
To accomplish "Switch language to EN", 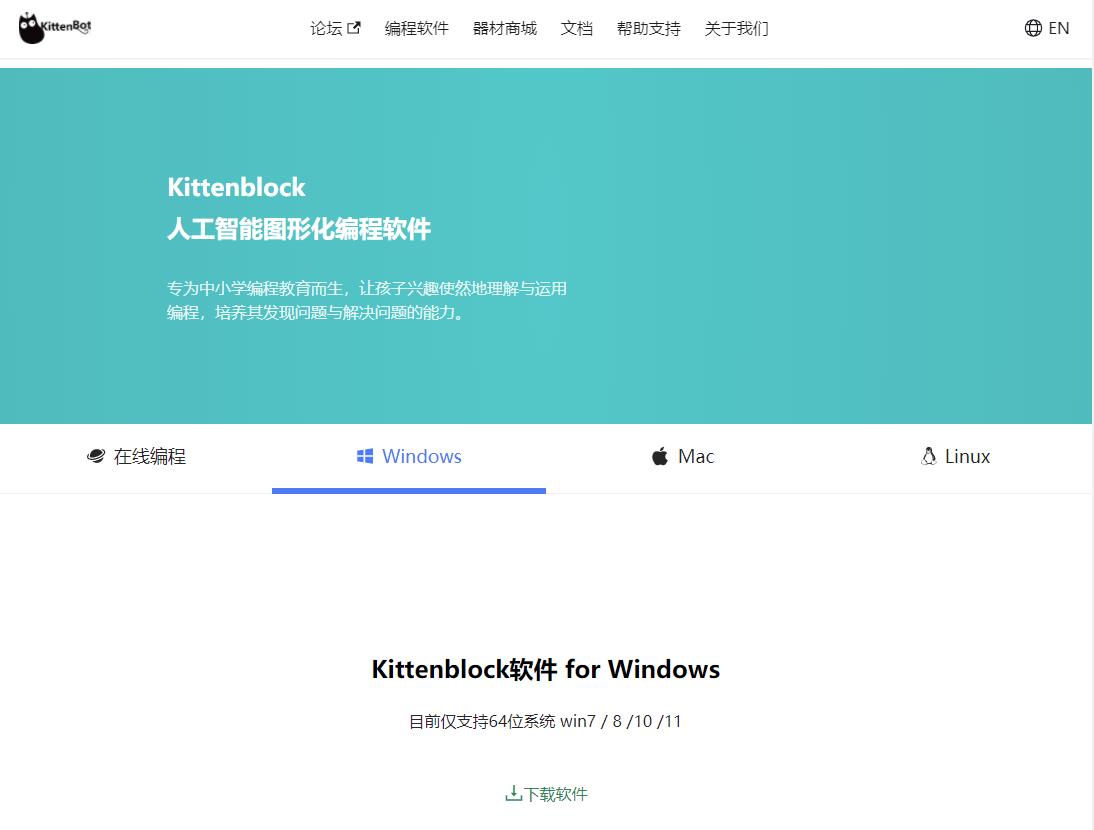I will coord(1058,28).
